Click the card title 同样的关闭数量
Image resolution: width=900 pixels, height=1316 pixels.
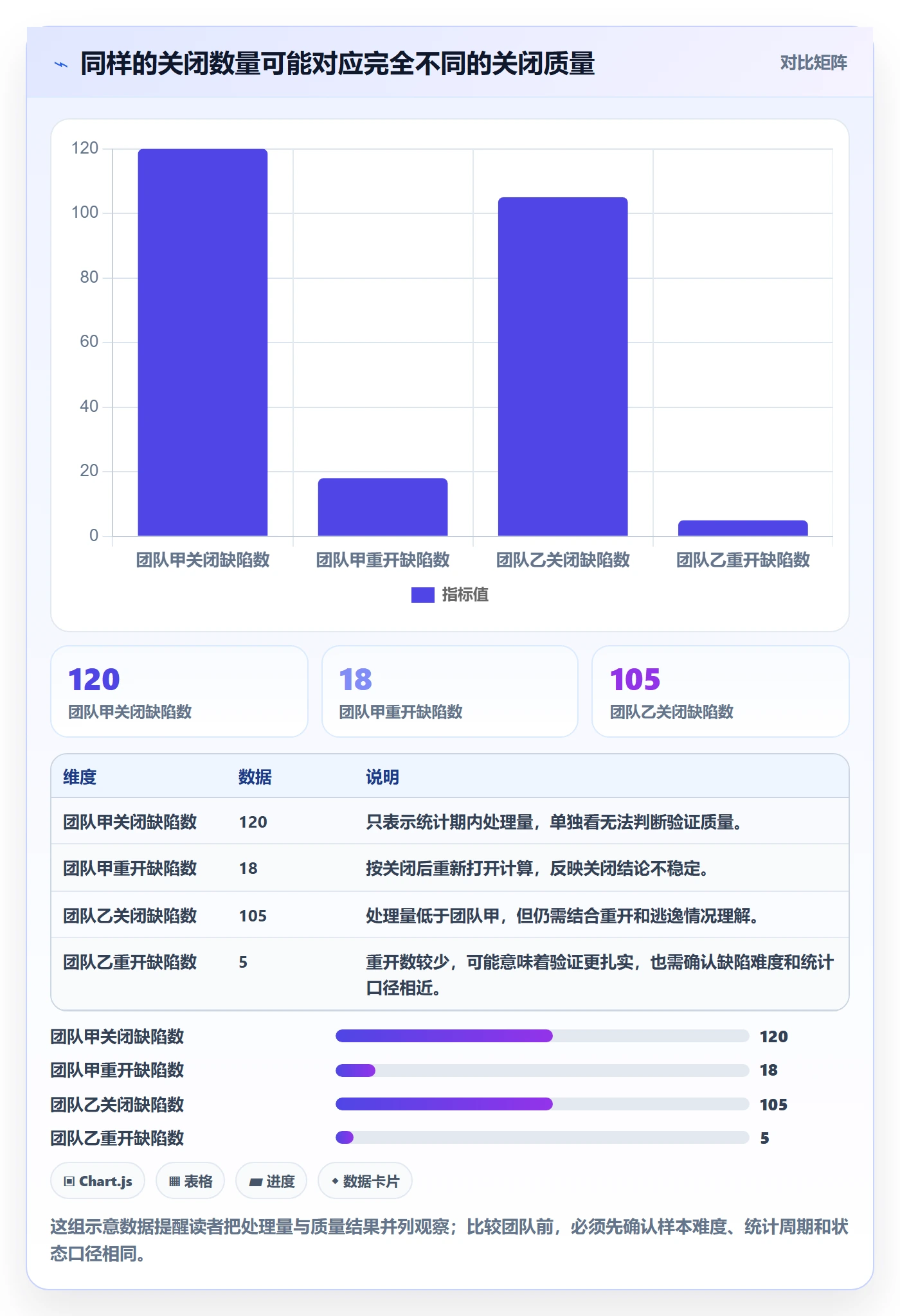point(337,64)
